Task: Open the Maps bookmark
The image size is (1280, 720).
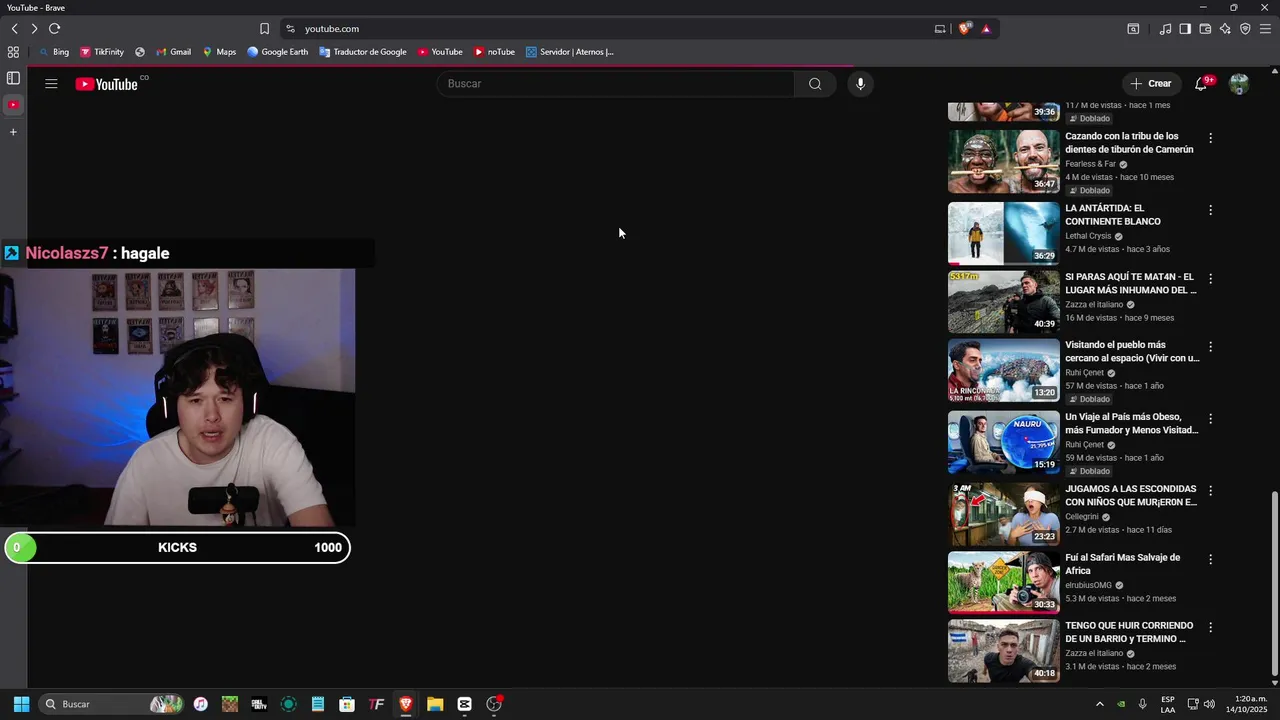Action: point(219,52)
